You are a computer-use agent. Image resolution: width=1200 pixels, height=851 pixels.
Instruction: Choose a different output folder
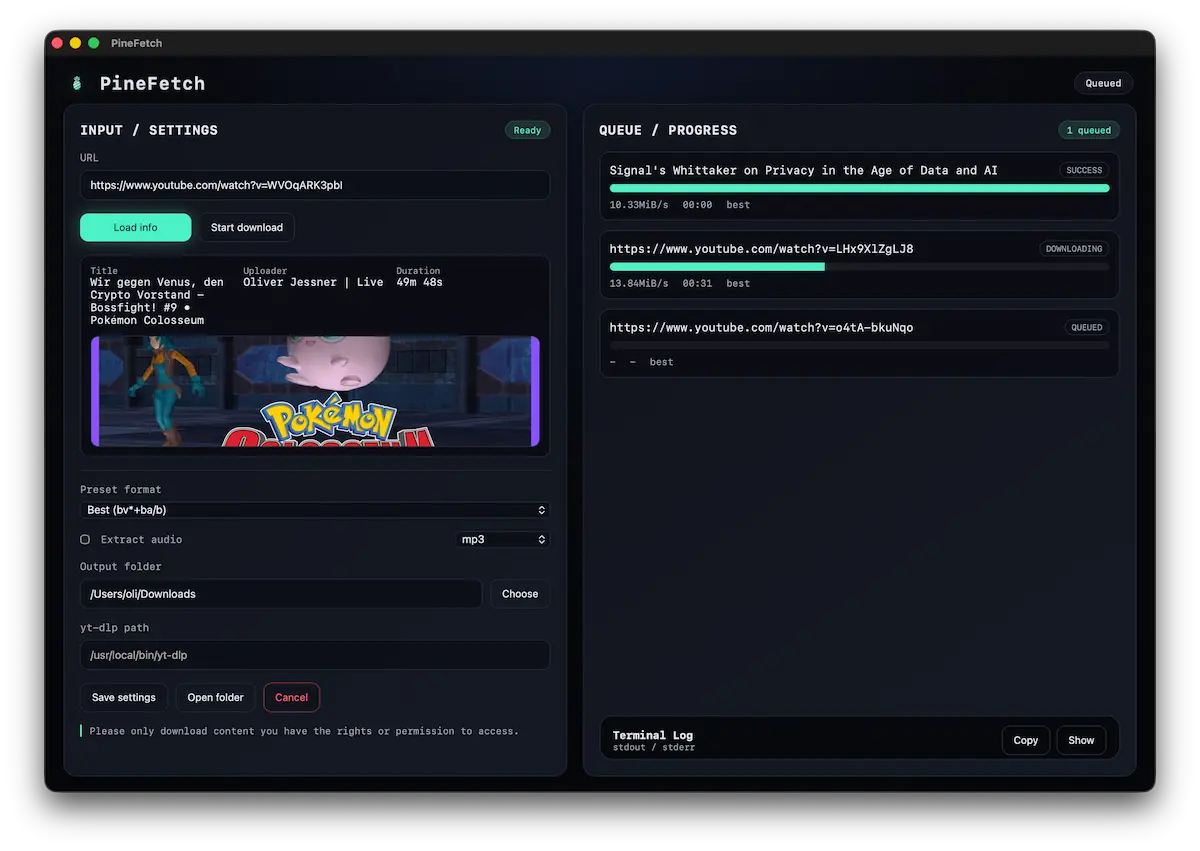pyautogui.click(x=519, y=593)
